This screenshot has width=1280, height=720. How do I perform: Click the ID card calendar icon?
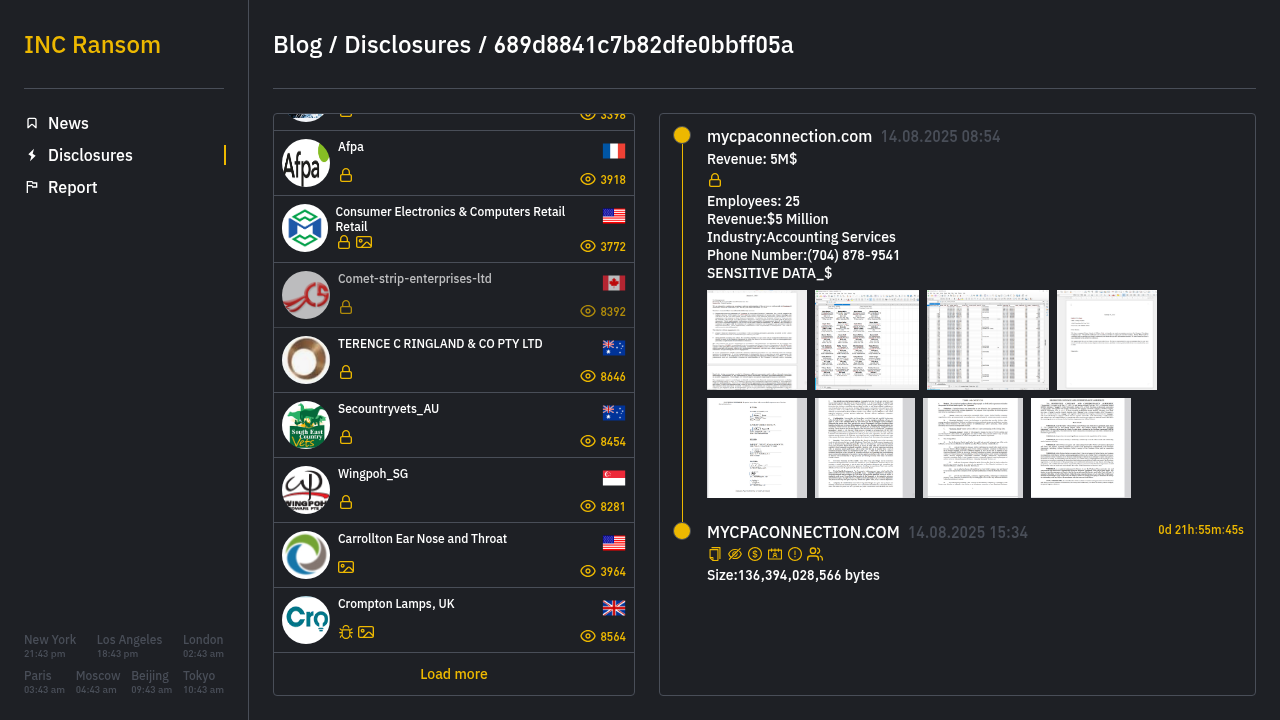775,554
